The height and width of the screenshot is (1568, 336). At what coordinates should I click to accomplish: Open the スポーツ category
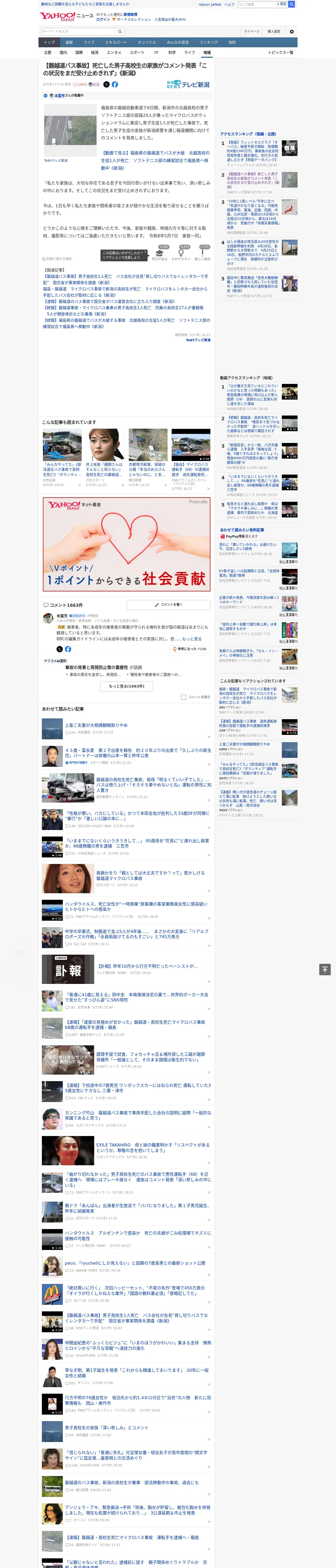click(x=137, y=52)
